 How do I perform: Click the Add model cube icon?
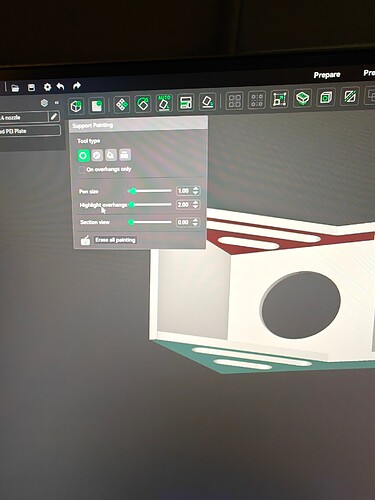coord(76,106)
